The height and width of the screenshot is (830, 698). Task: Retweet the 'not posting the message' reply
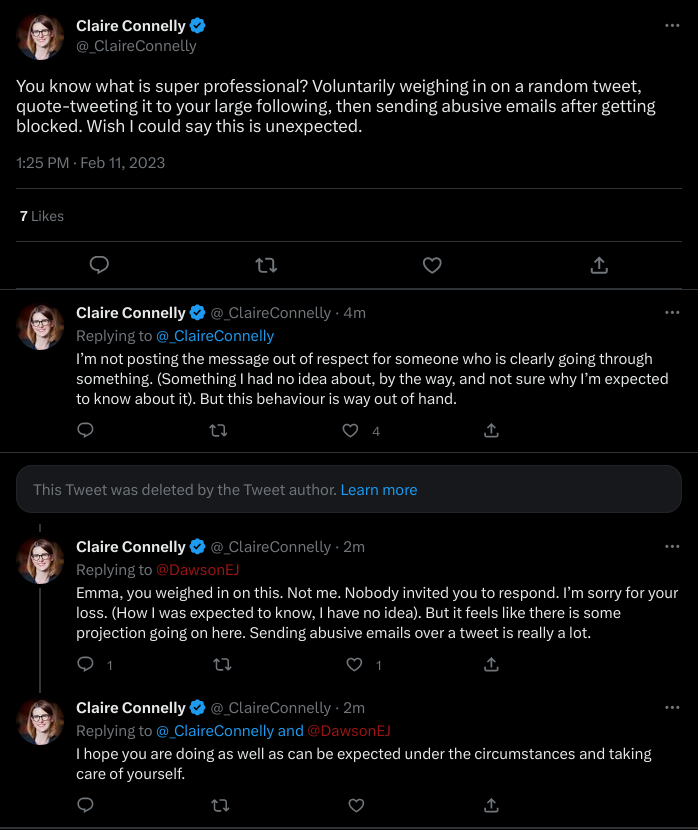(x=218, y=430)
